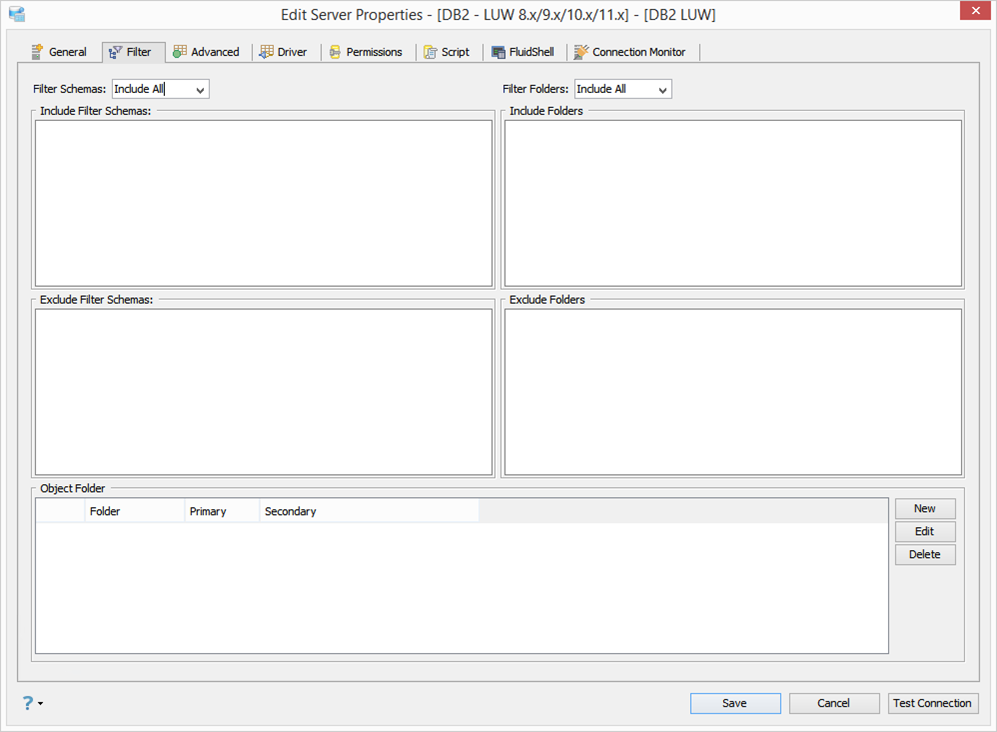The height and width of the screenshot is (732, 997).
Task: Switch to the Advanced tab
Action: pyautogui.click(x=207, y=52)
